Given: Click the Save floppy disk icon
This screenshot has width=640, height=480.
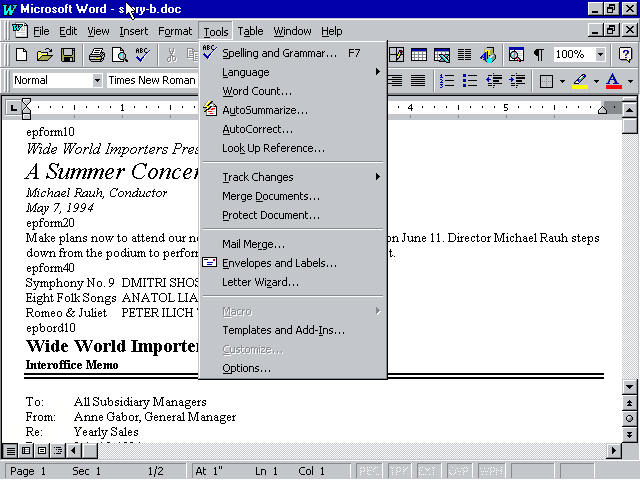Looking at the screenshot, I should [x=68, y=54].
